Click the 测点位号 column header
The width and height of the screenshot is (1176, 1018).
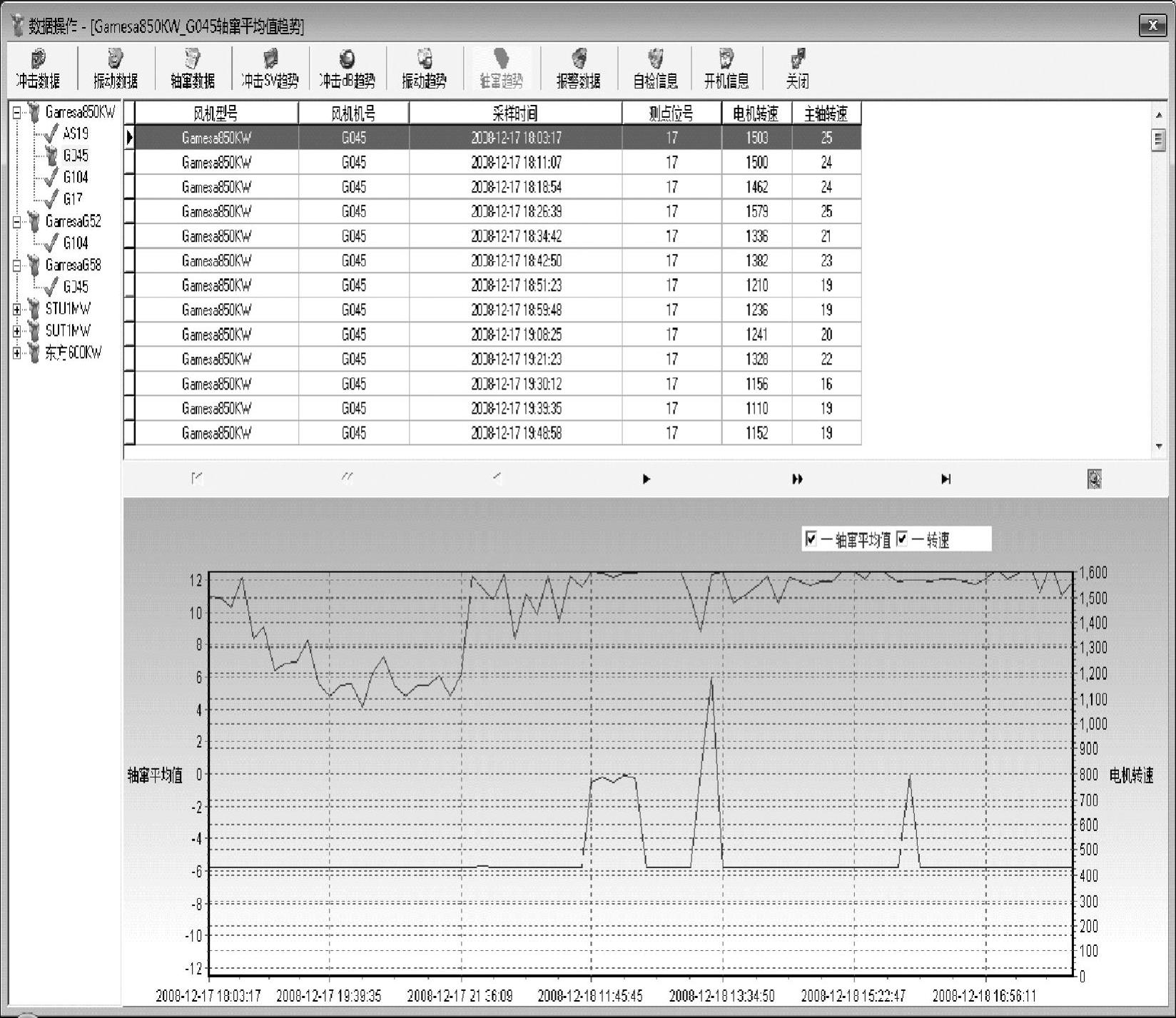click(671, 113)
